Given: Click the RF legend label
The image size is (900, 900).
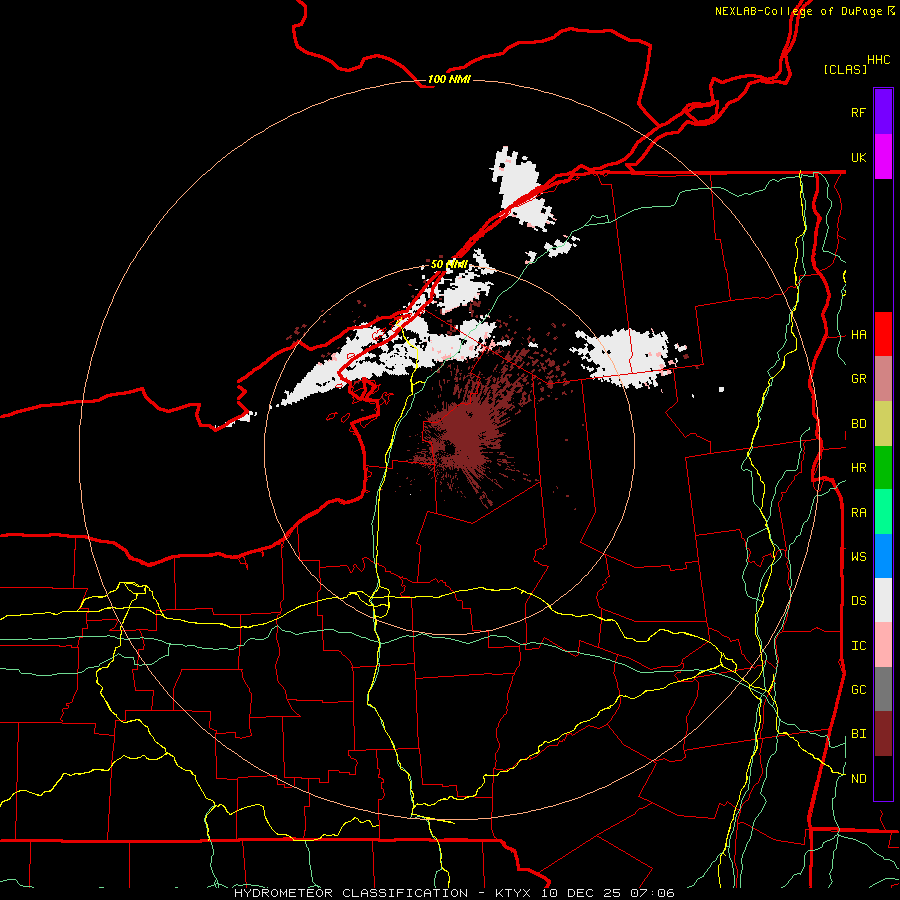Looking at the screenshot, I should (x=858, y=112).
